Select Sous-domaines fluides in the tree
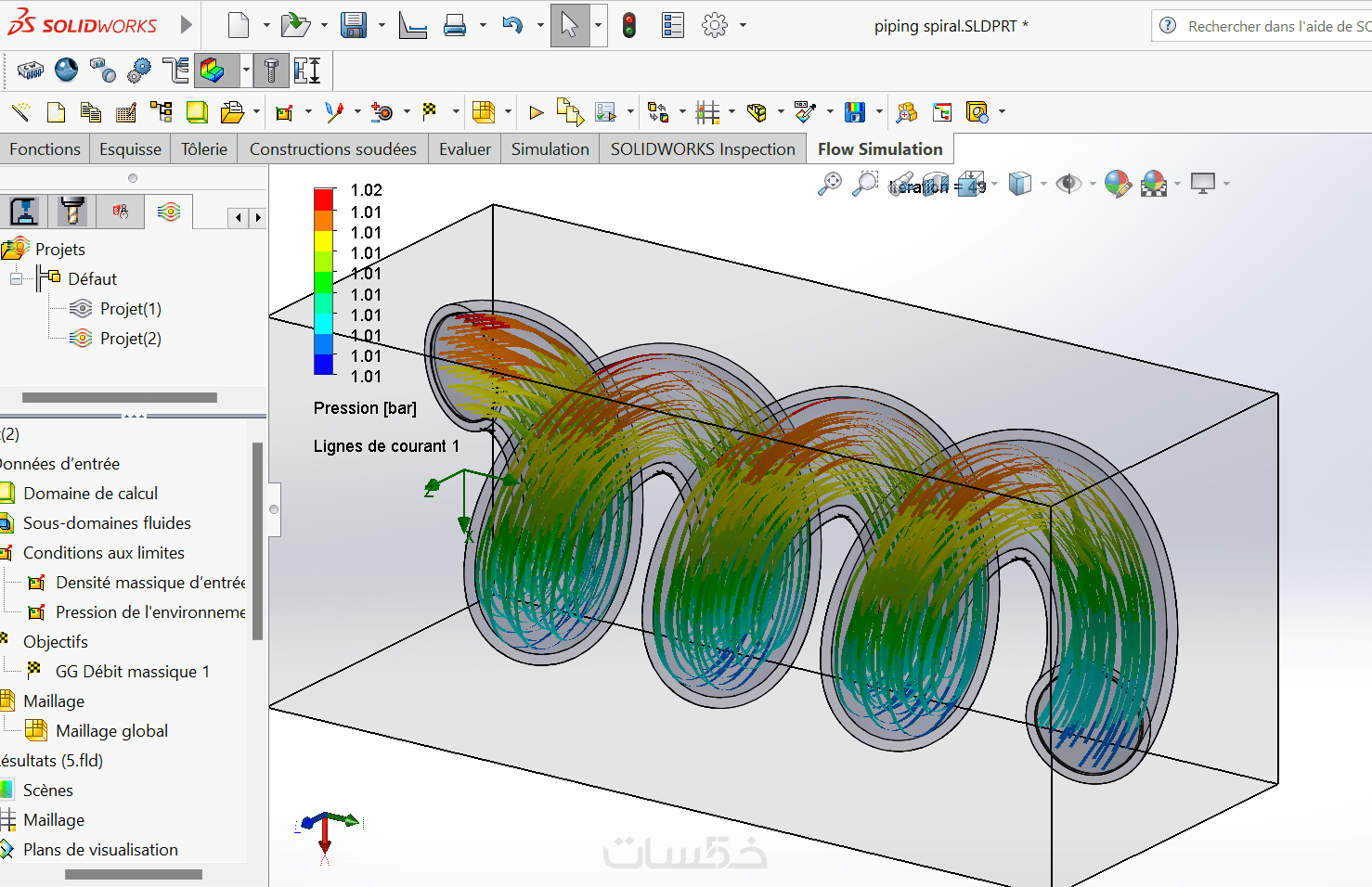Screen dimensions: 1372x887 (107, 523)
